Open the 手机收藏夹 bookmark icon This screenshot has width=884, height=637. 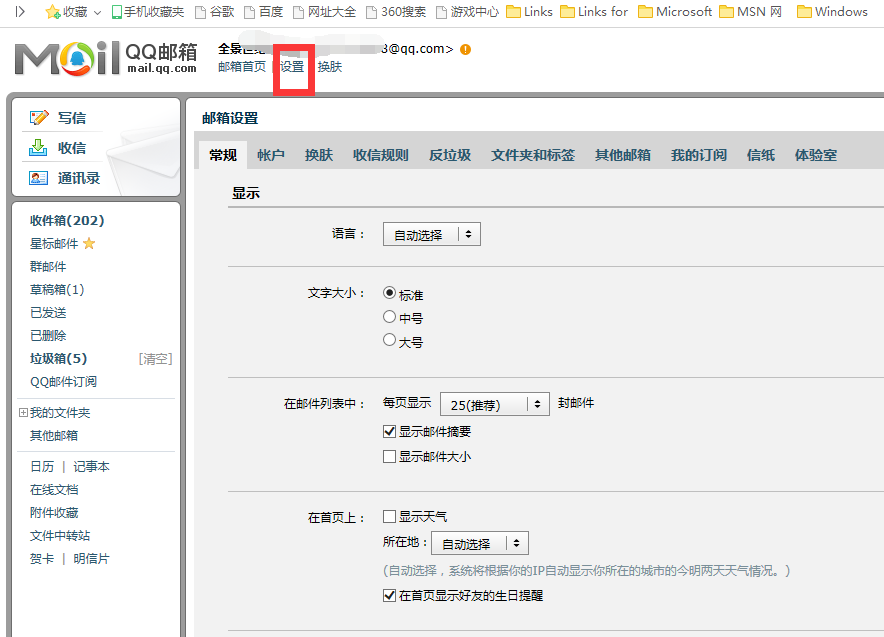[117, 12]
